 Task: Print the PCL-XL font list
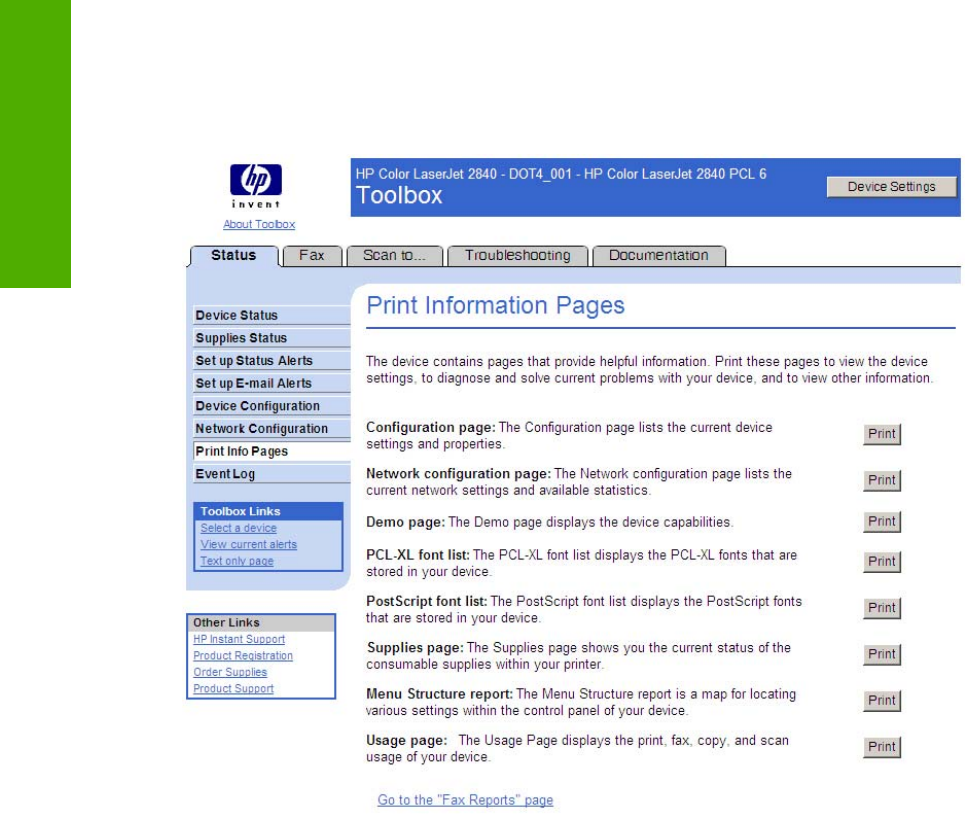point(881,562)
